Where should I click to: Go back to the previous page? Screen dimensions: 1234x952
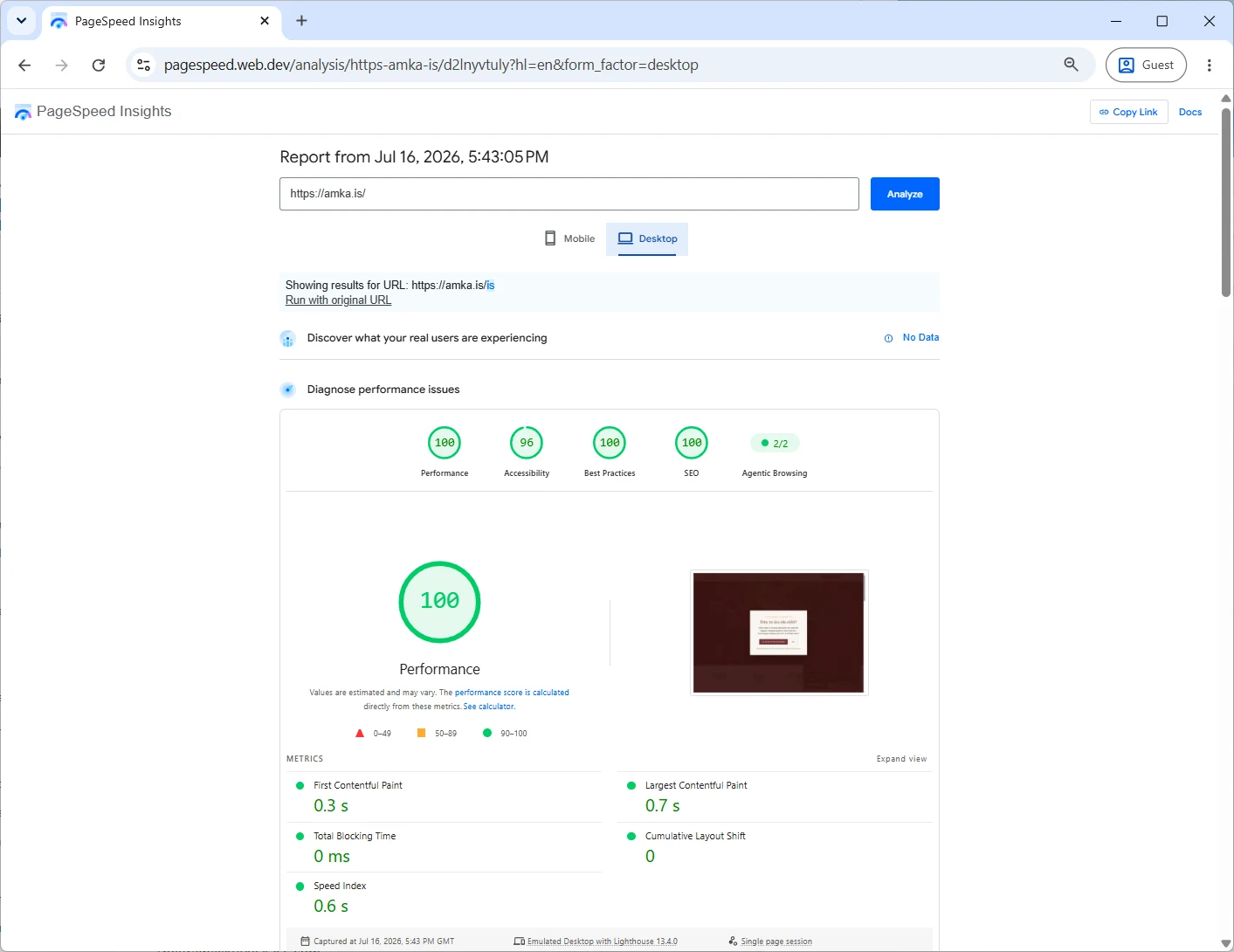pos(24,65)
